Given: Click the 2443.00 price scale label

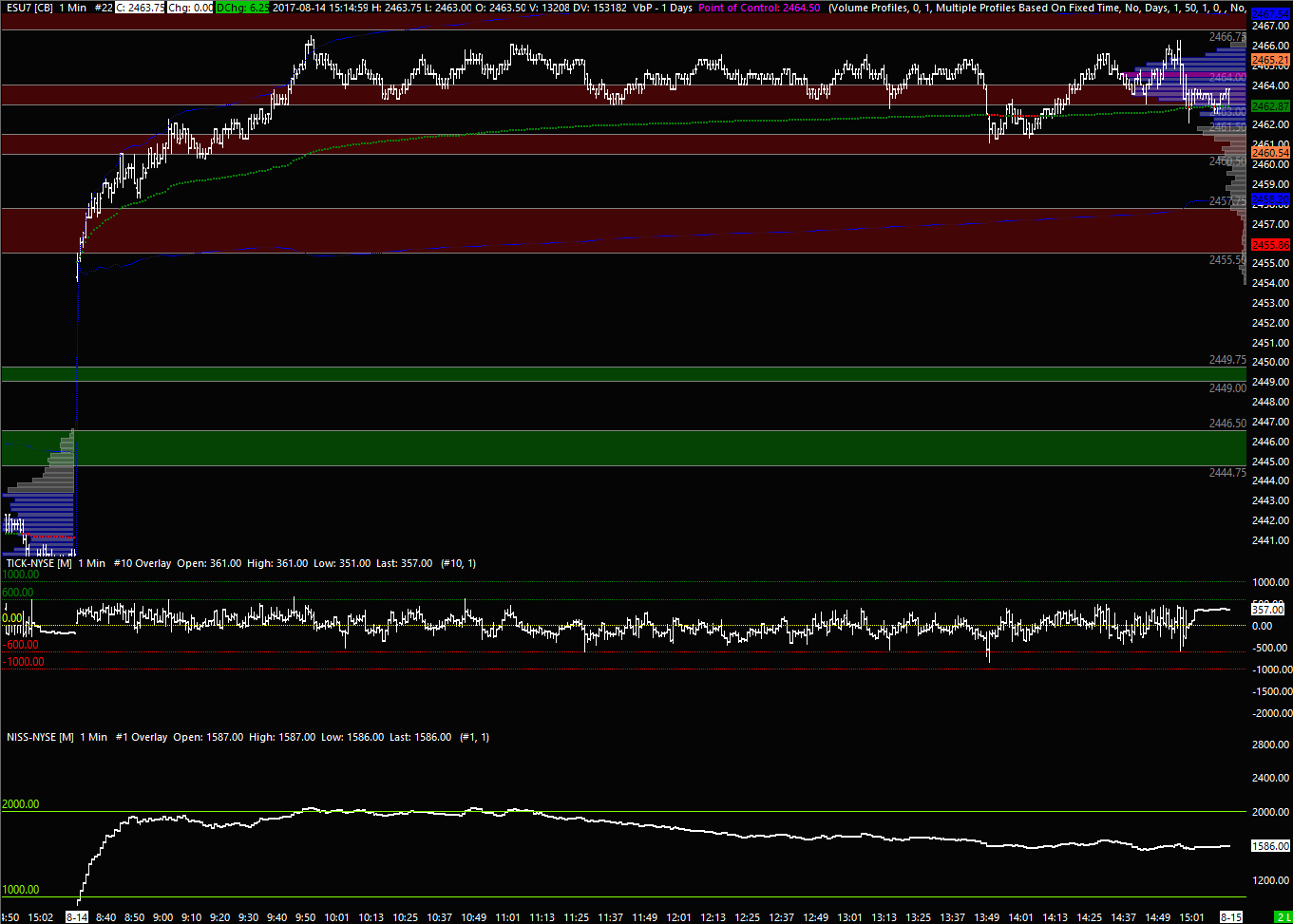Looking at the screenshot, I should click(1271, 500).
